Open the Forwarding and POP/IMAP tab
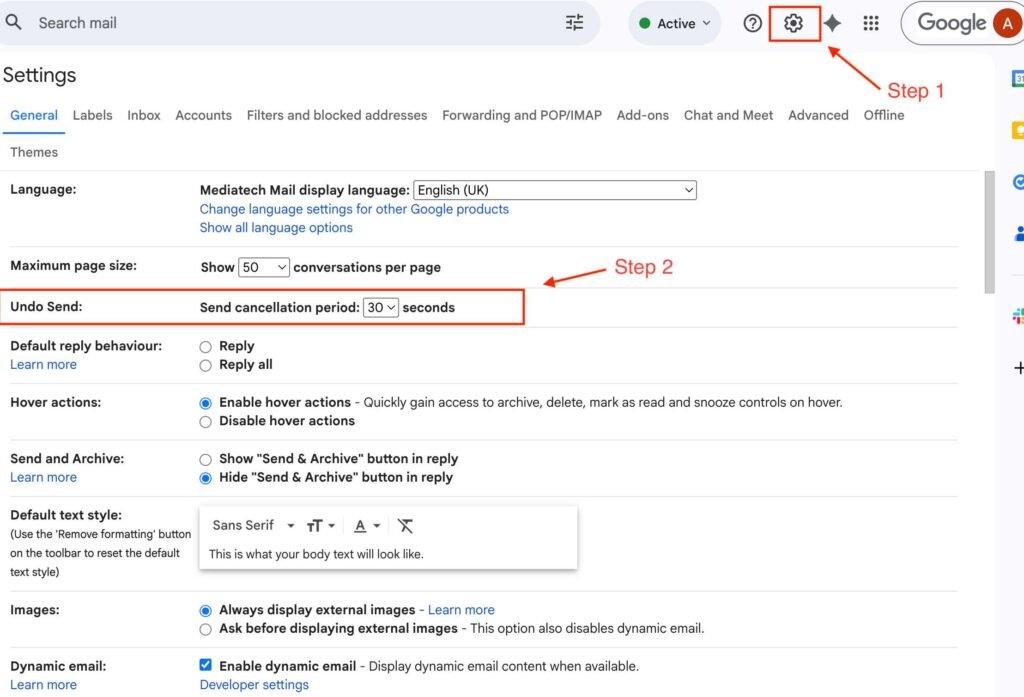The width and height of the screenshot is (1024, 697). [522, 115]
